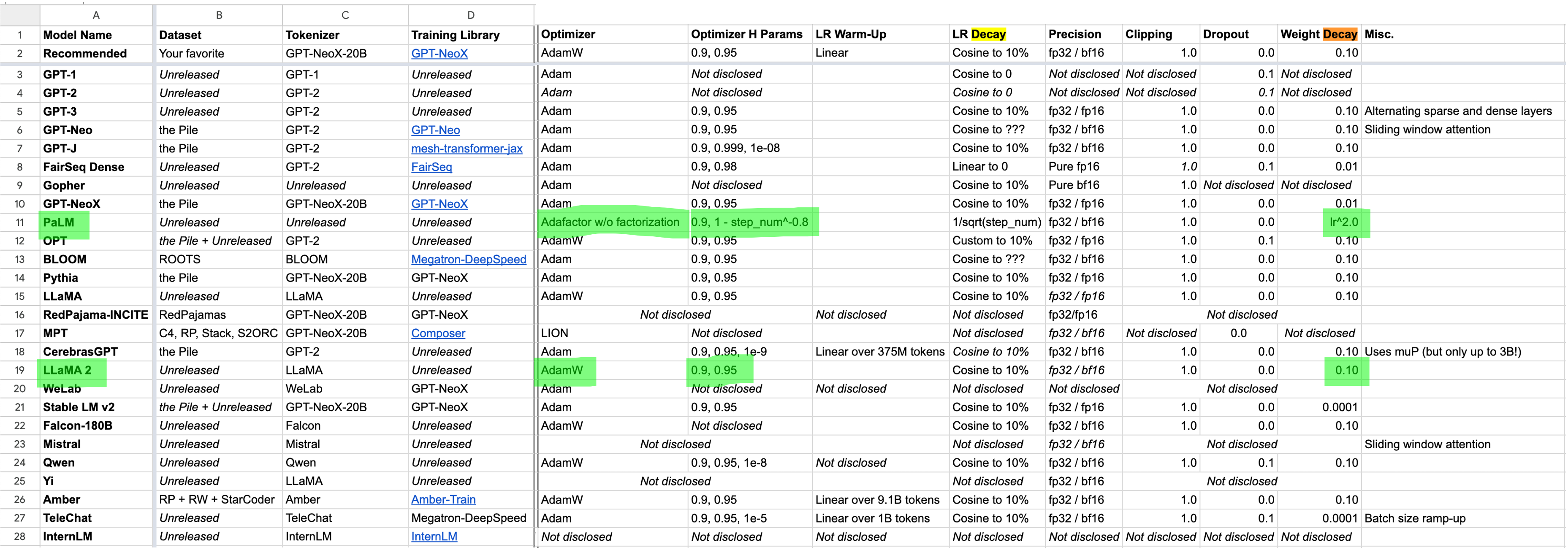Select the CerebrasGPT model cell
This screenshot has width=1568, height=550.
(95, 352)
